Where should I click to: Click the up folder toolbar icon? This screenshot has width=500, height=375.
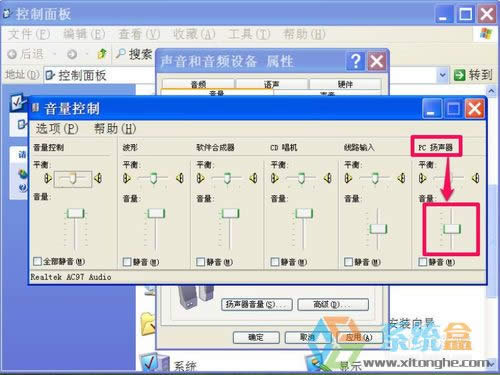pyautogui.click(x=102, y=53)
